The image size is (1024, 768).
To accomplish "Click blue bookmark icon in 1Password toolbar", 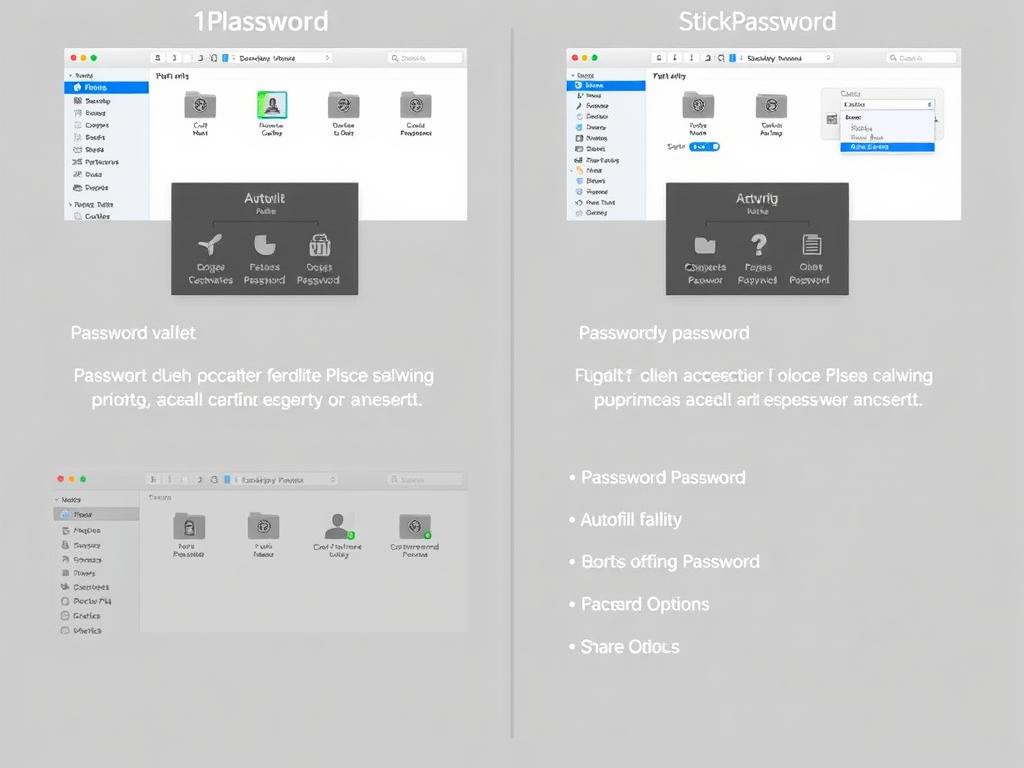I will 225,58.
